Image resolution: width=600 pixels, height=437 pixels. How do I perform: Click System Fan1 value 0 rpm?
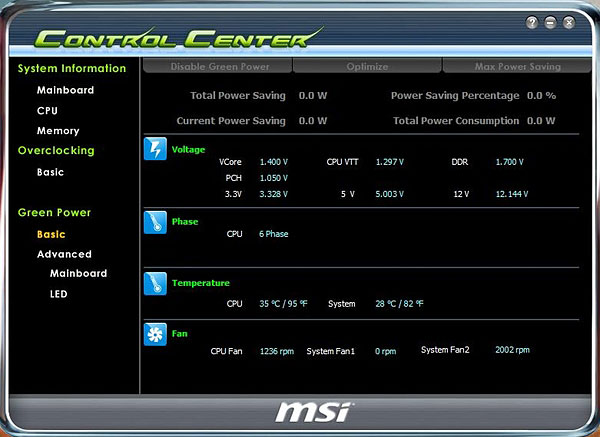[385, 351]
